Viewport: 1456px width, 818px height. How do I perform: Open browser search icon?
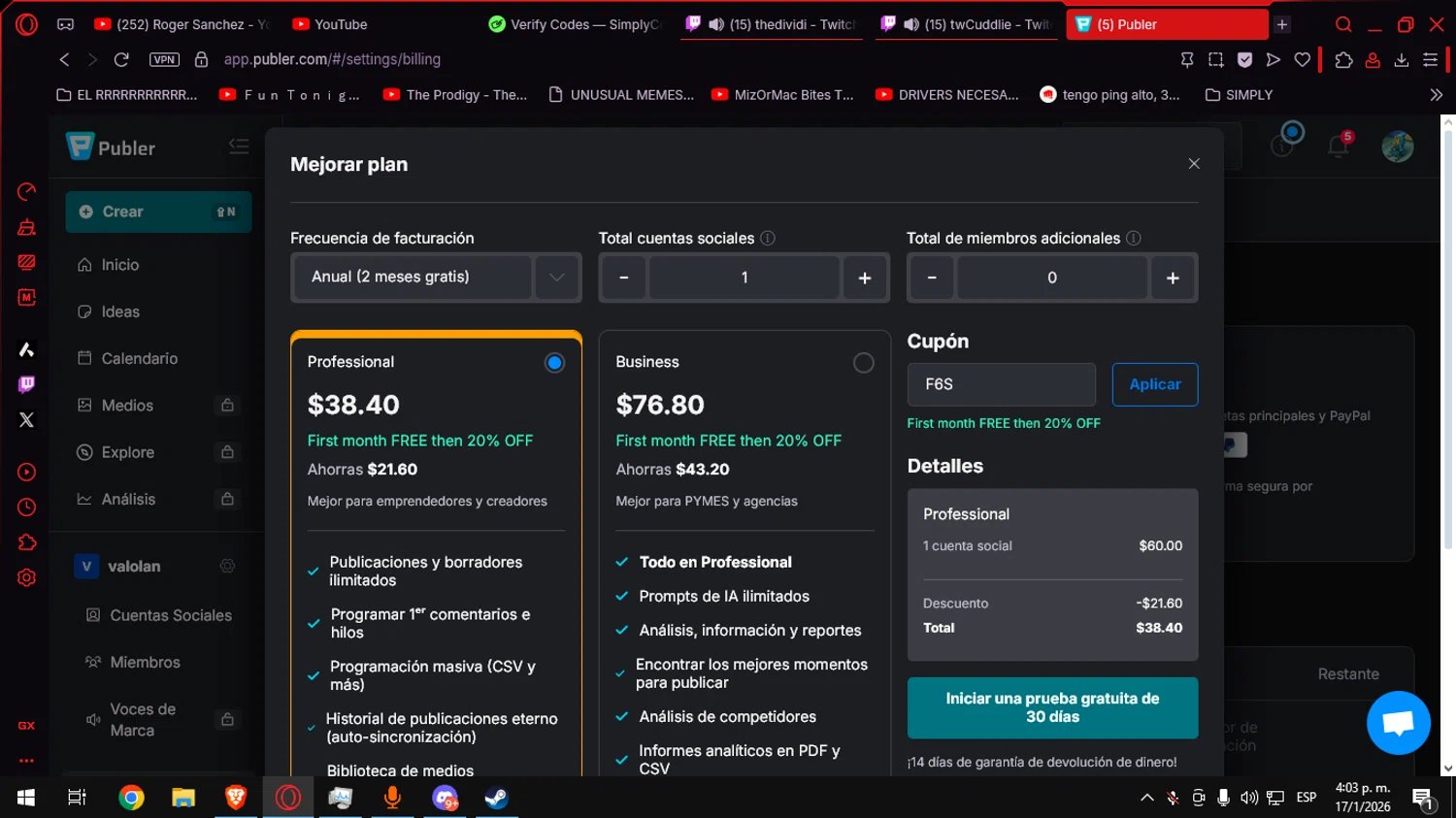pyautogui.click(x=1343, y=24)
